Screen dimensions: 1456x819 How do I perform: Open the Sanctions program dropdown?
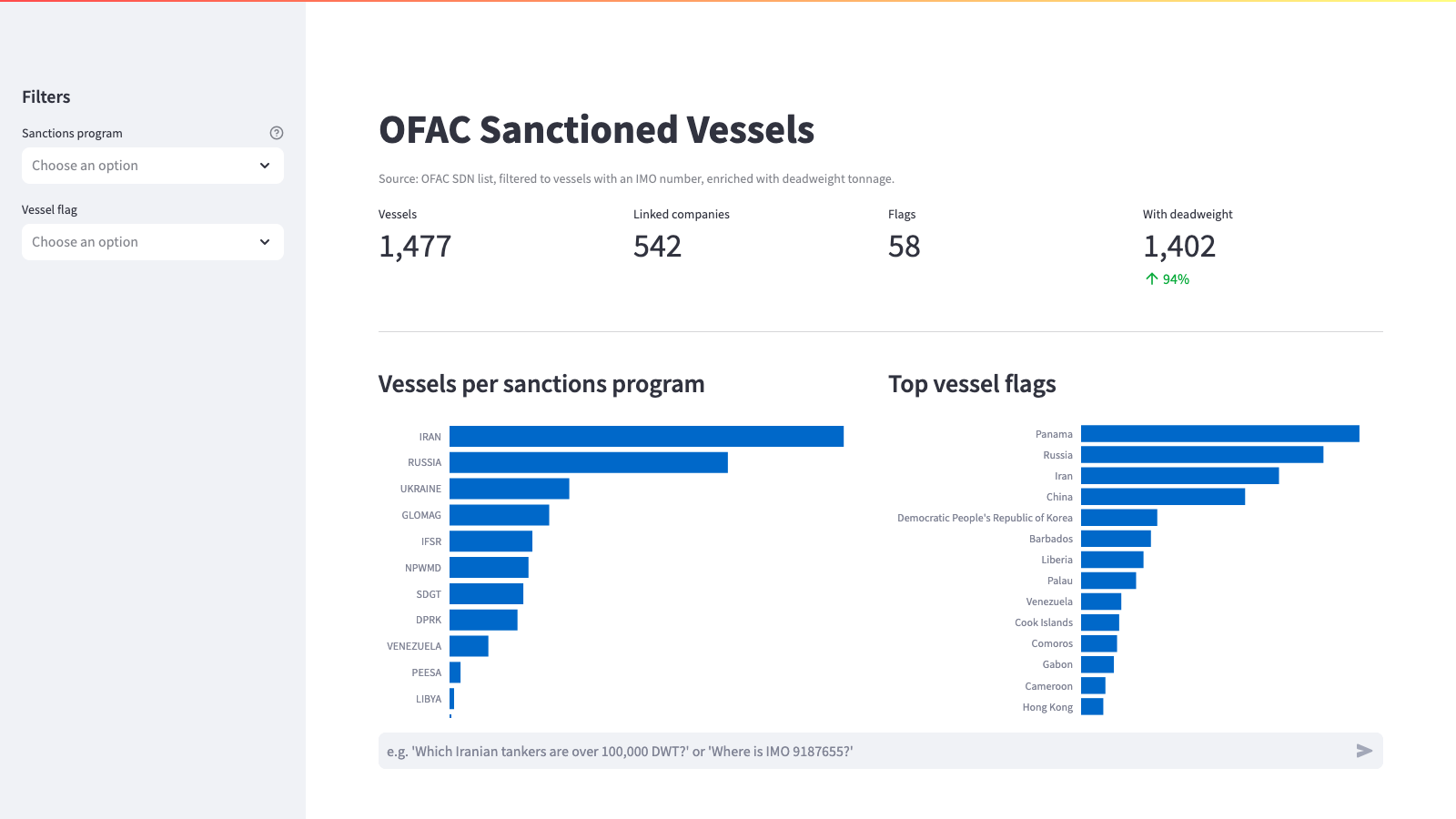[153, 166]
